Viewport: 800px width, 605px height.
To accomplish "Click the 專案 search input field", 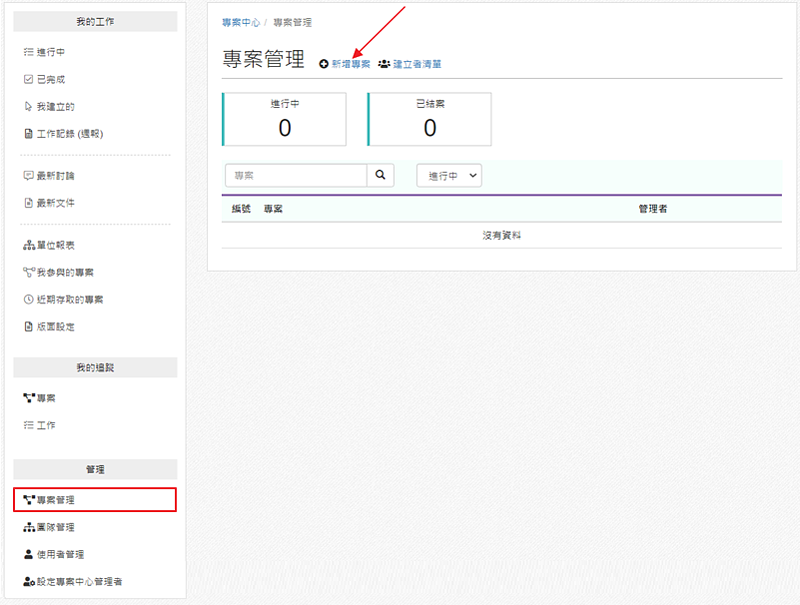I will [296, 175].
